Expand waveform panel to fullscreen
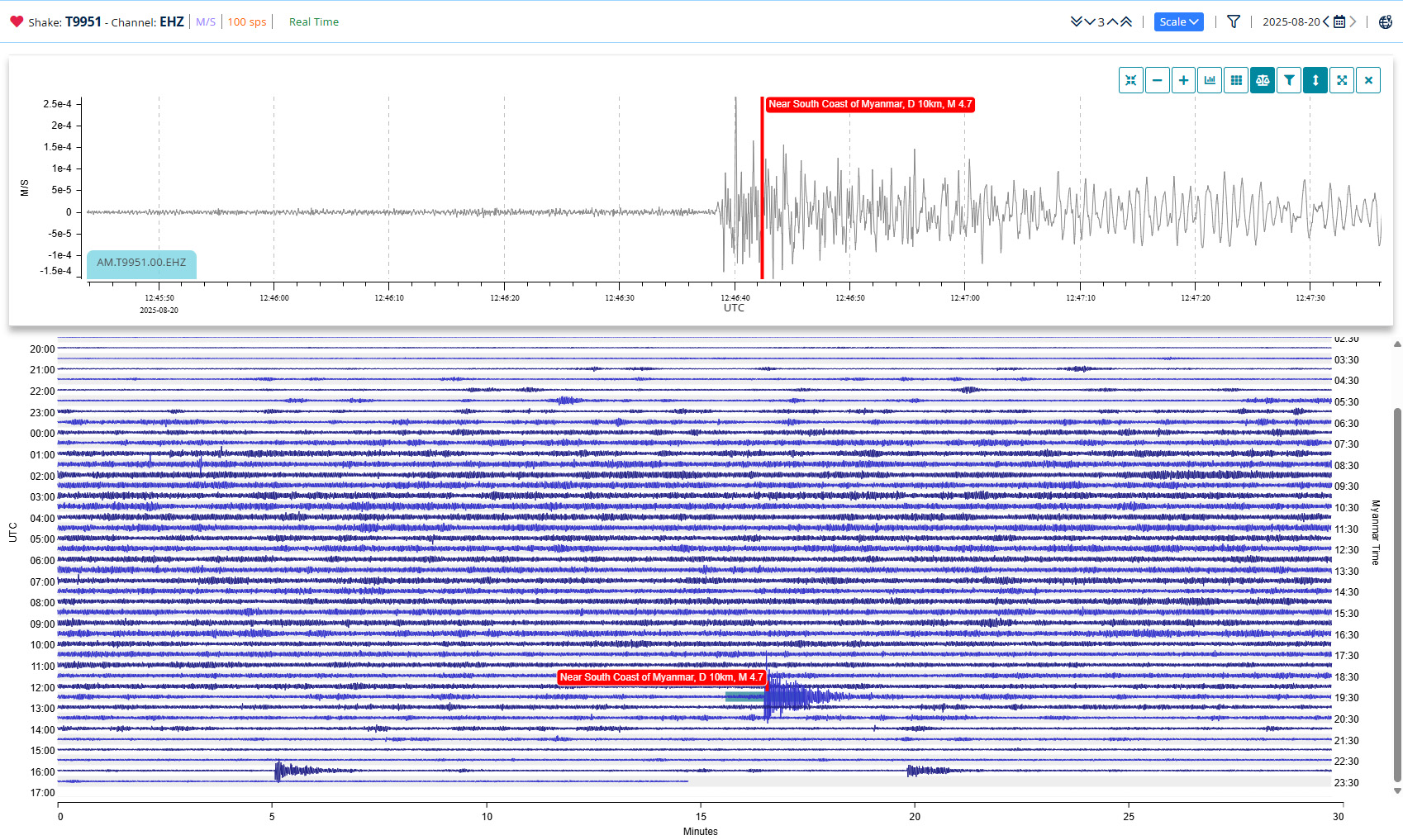Screen dimensions: 1403x840 coord(1342,80)
